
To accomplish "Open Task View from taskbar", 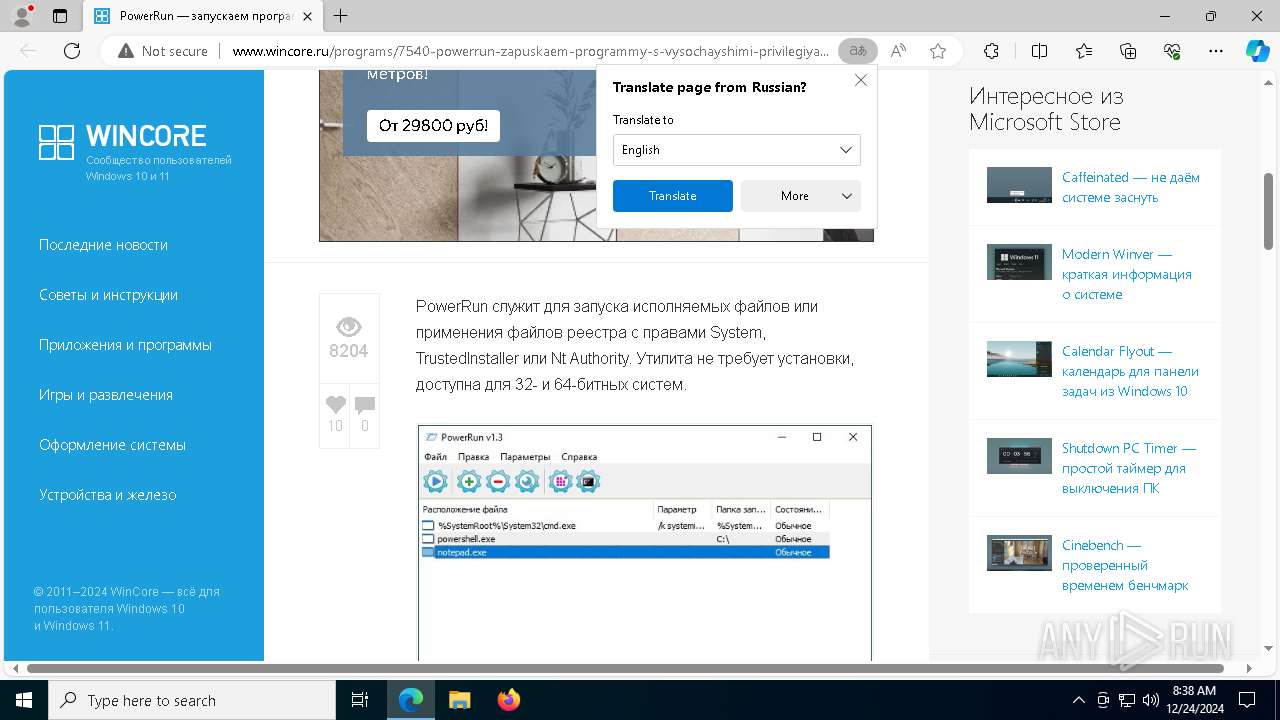I will [x=360, y=700].
